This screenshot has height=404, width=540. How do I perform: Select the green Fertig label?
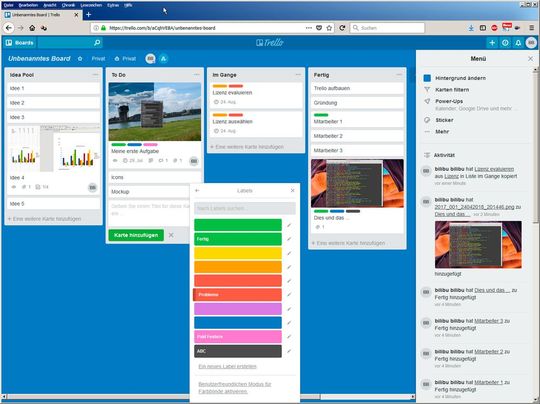click(x=238, y=239)
